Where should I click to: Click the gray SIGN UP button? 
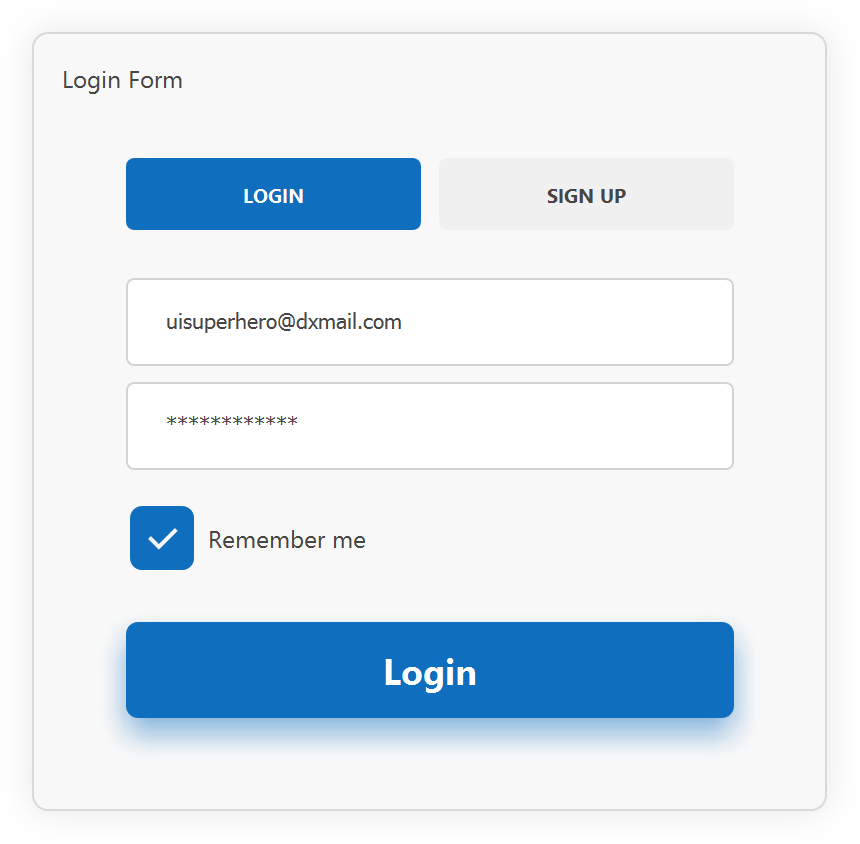pos(586,194)
